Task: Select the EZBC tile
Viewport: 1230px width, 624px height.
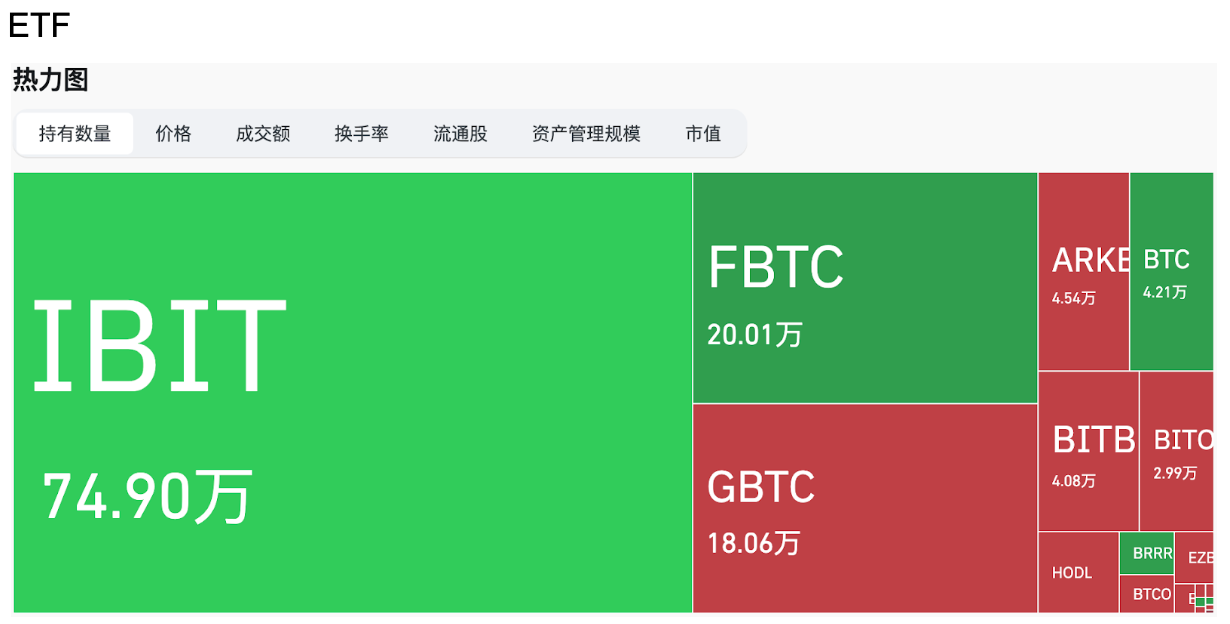Action: coord(1194,557)
